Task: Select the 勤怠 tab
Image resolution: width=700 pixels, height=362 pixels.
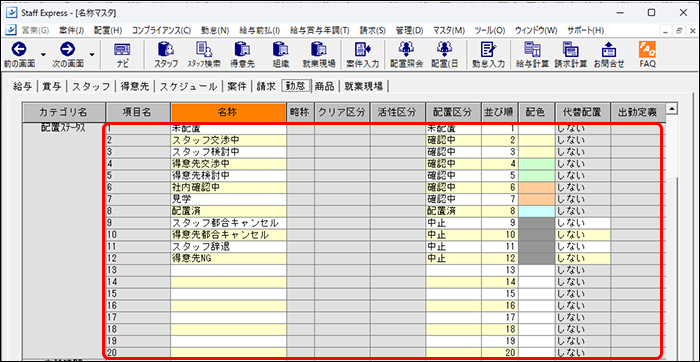Action: pyautogui.click(x=295, y=87)
